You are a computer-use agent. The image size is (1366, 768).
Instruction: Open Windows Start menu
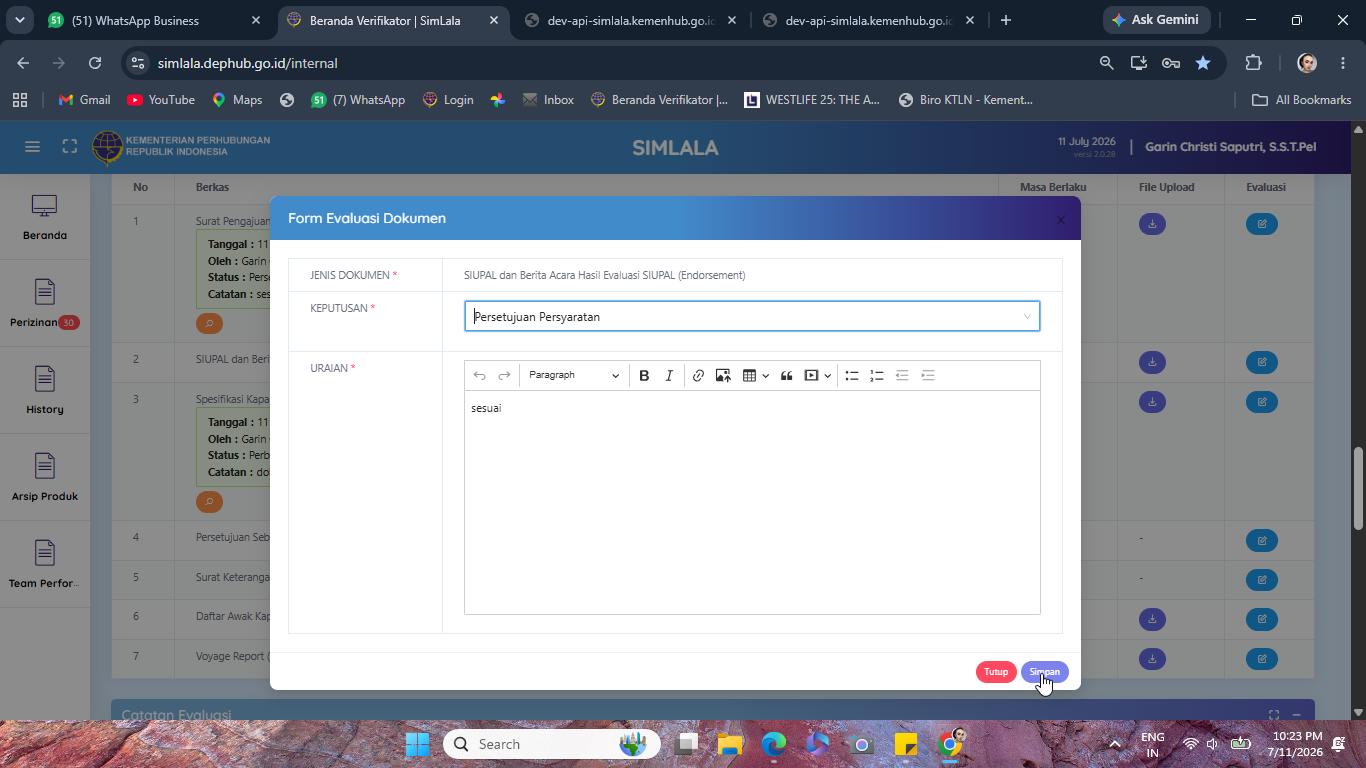coord(418,744)
